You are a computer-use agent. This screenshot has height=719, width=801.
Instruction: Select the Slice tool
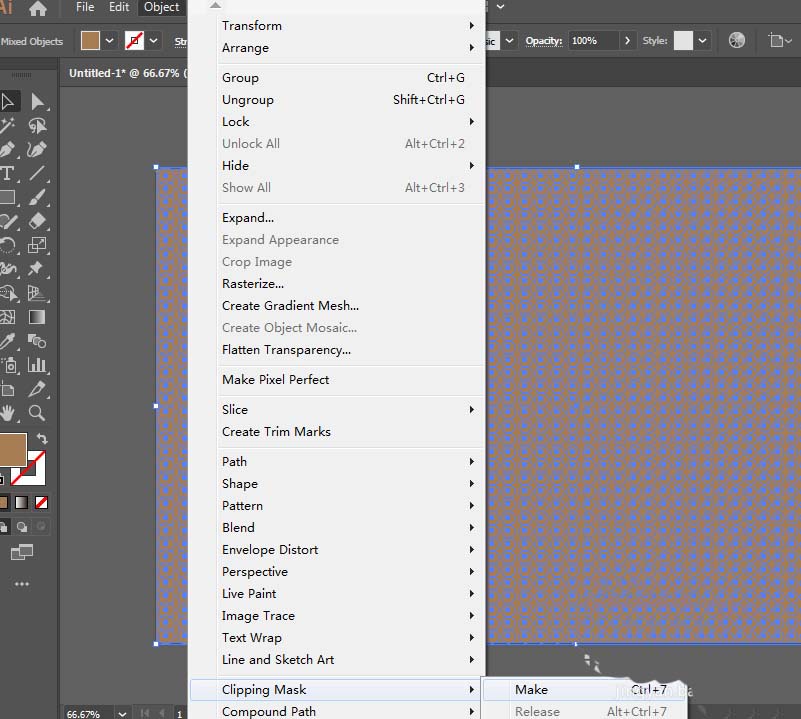37,389
